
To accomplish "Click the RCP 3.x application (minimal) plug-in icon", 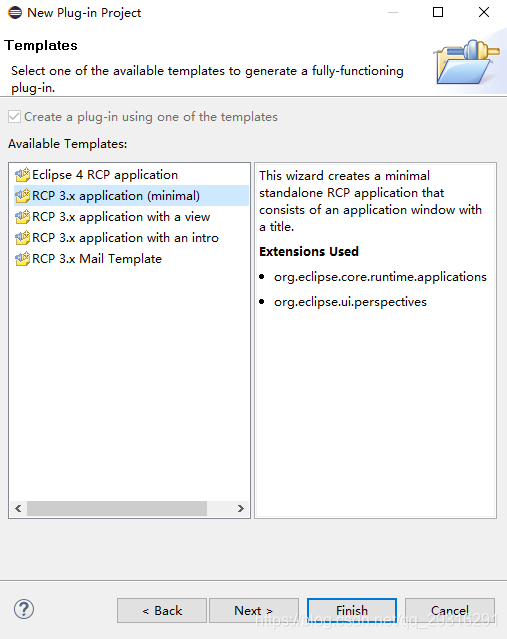I will click(x=22, y=196).
